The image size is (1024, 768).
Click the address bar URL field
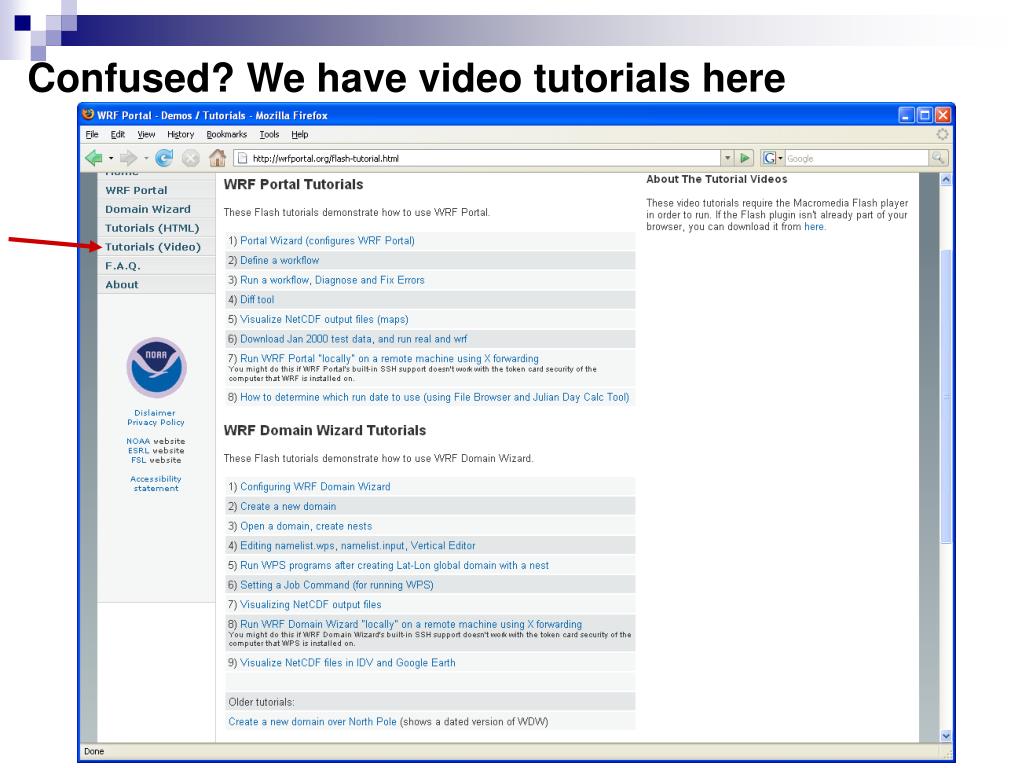[485, 158]
